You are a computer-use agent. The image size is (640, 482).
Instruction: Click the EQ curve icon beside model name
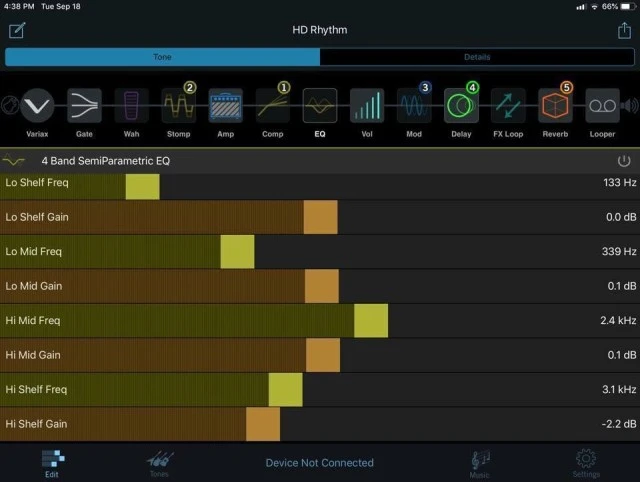pos(13,161)
